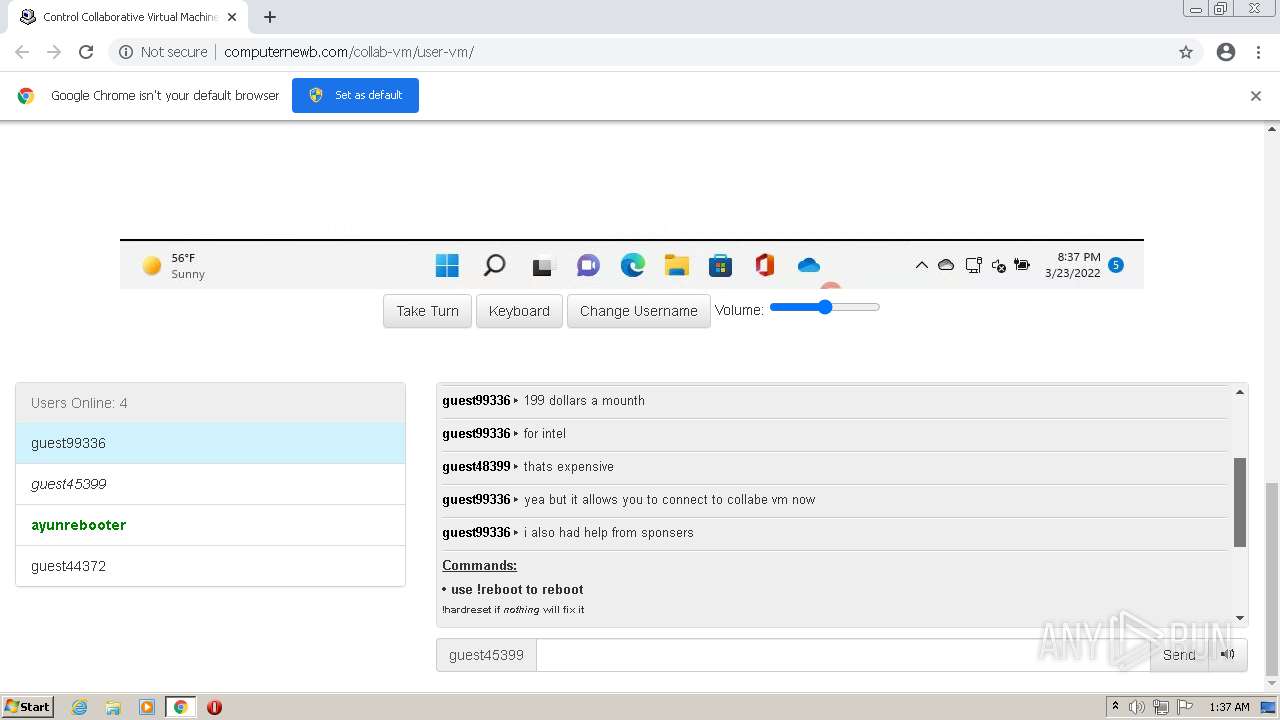Screen dimensions: 1280x720
Task: Bookmark this page with the star icon
Action: coord(1186,52)
